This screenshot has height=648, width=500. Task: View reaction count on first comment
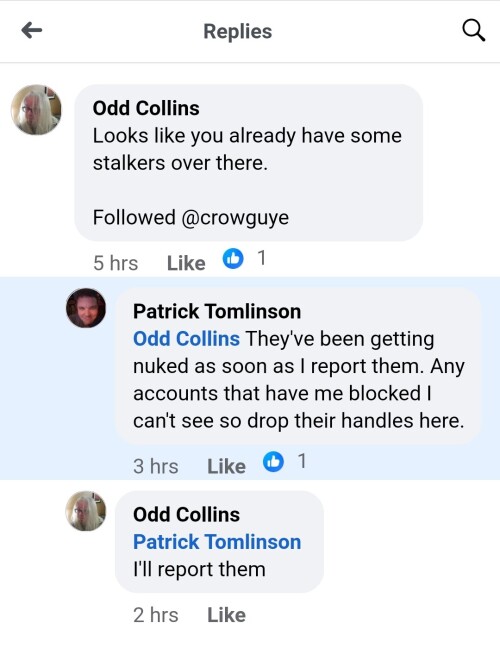261,258
